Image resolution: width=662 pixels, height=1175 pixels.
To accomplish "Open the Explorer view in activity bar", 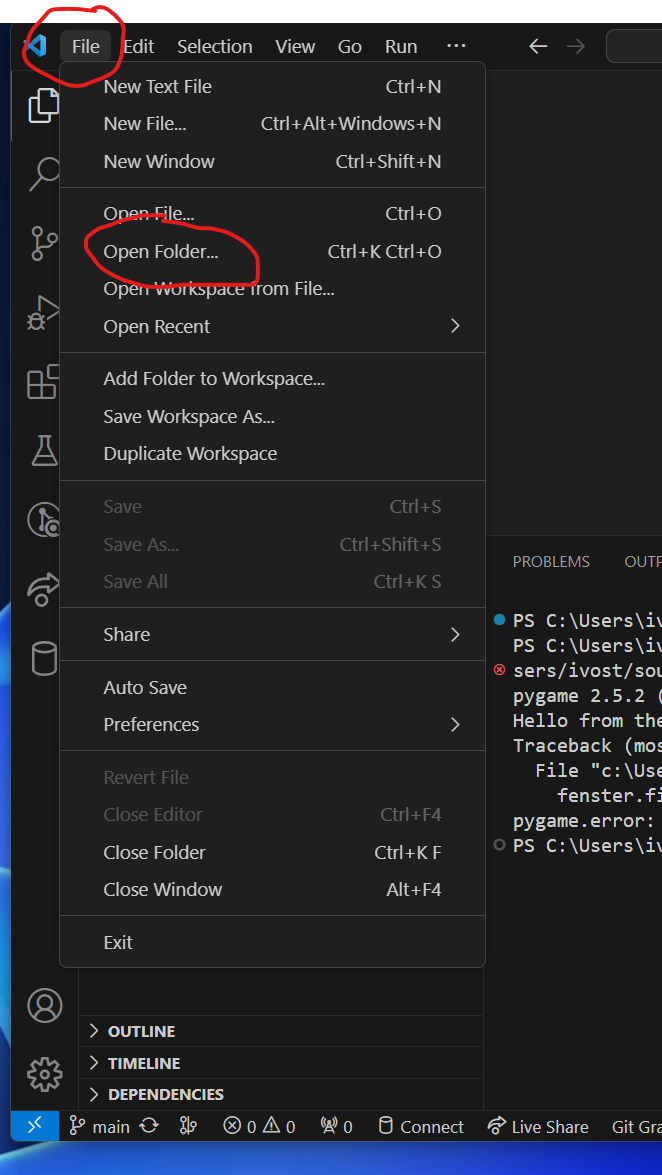I will (x=43, y=105).
